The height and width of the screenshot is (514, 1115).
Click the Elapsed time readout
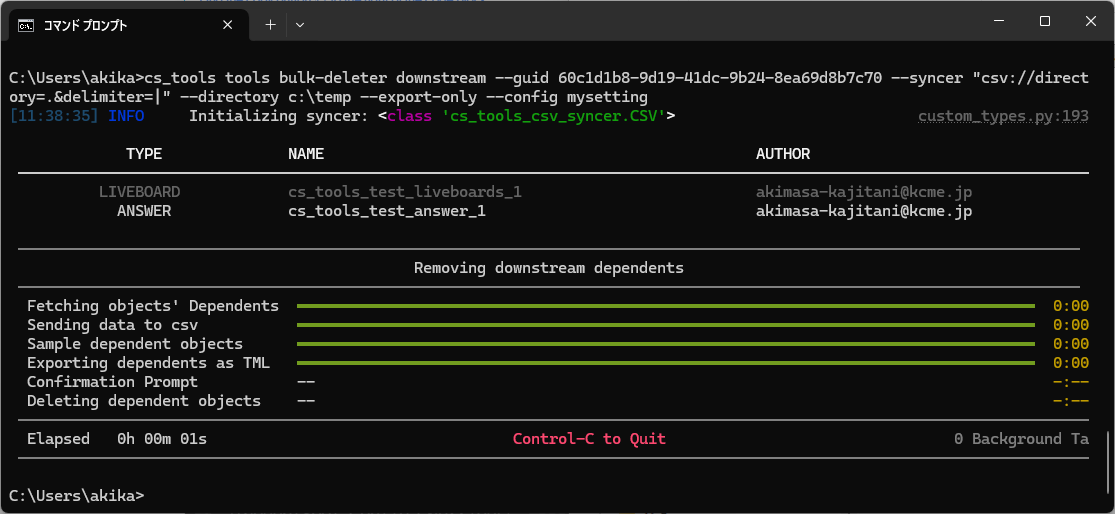117,439
